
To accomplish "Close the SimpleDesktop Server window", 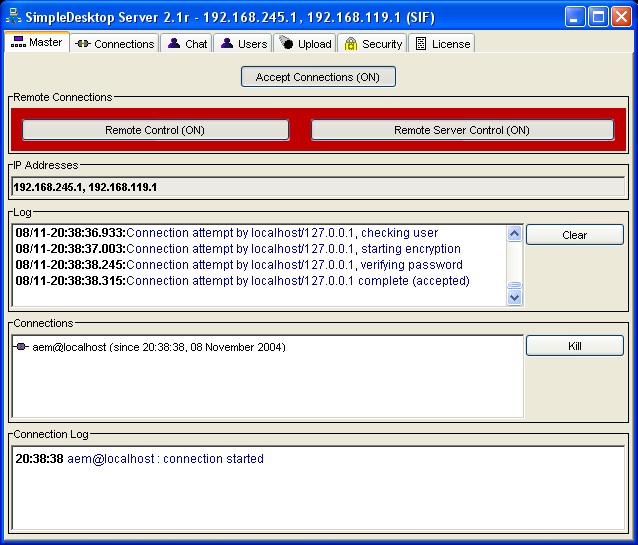I will (621, 17).
